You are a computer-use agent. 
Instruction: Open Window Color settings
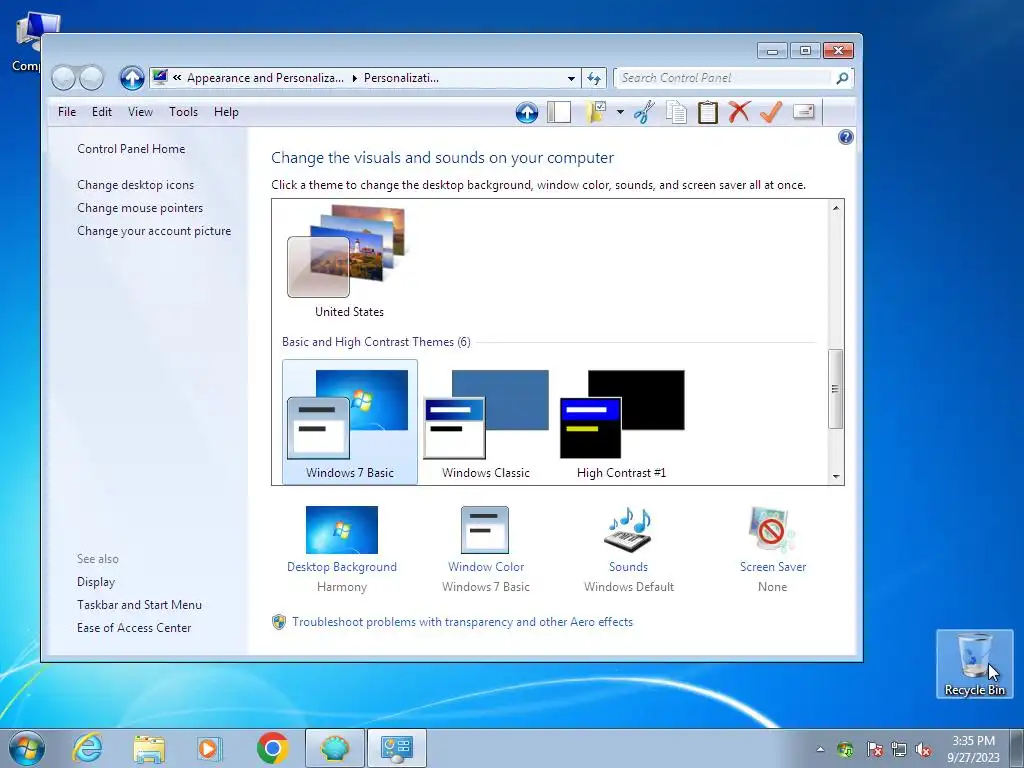click(x=485, y=549)
